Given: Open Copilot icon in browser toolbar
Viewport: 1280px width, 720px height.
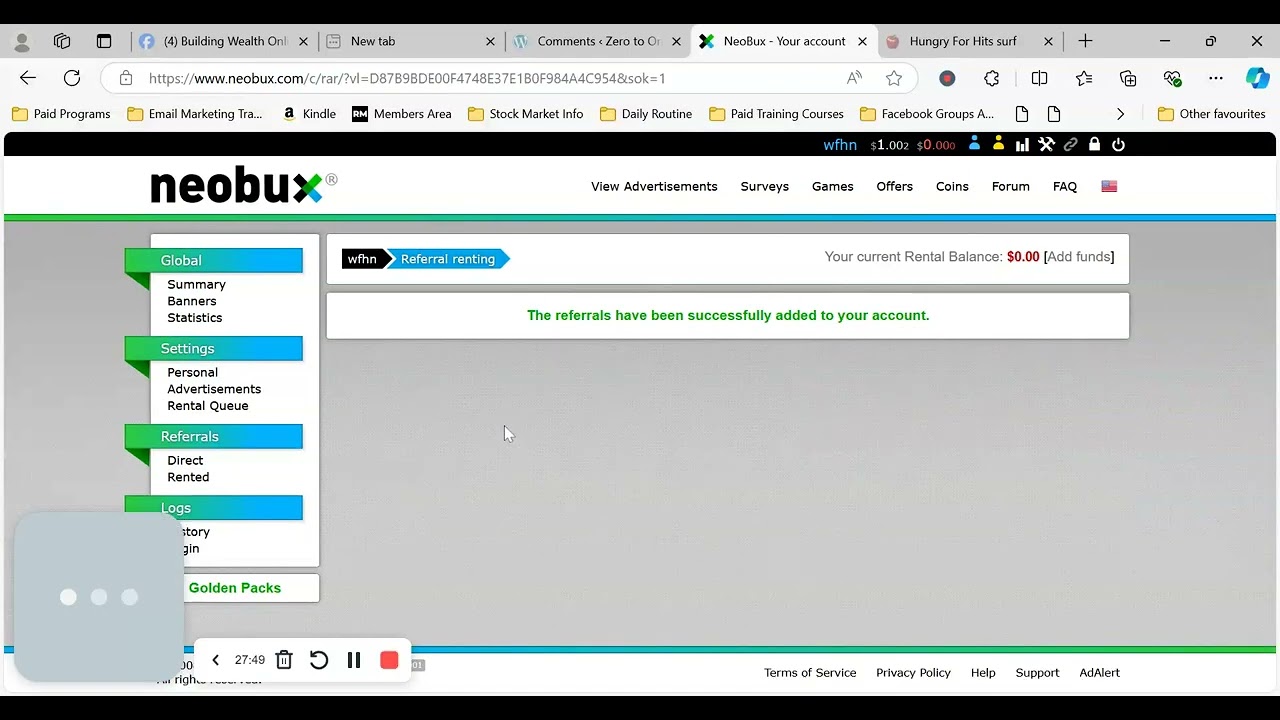Looking at the screenshot, I should (x=1257, y=78).
